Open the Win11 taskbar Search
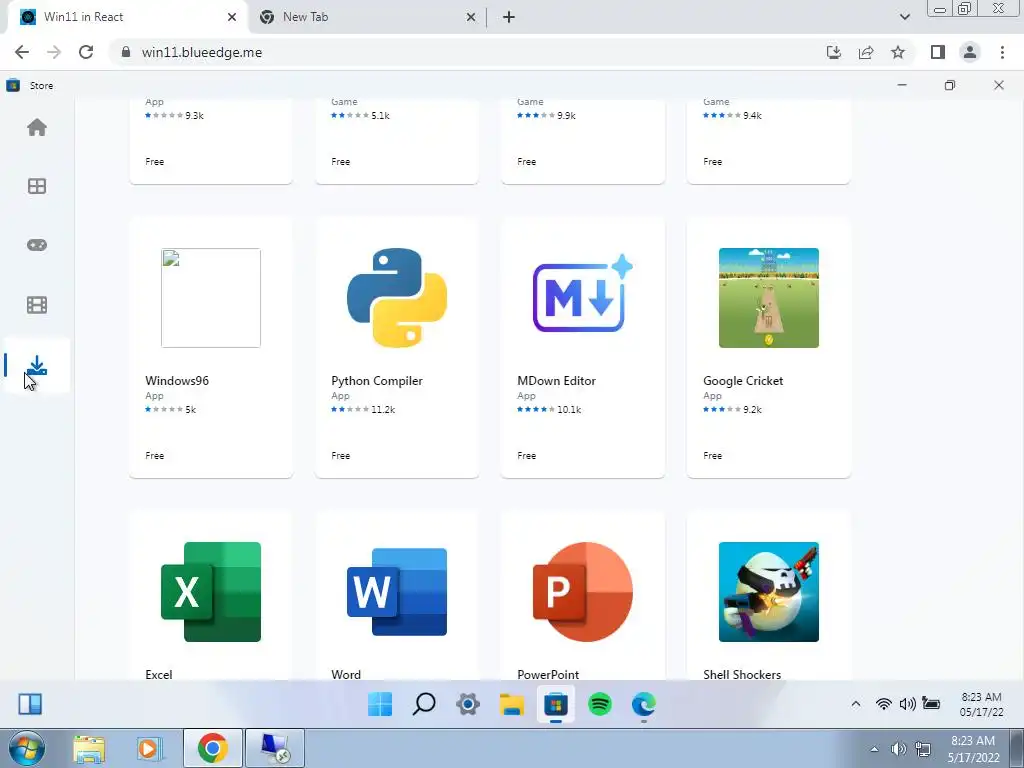 424,704
